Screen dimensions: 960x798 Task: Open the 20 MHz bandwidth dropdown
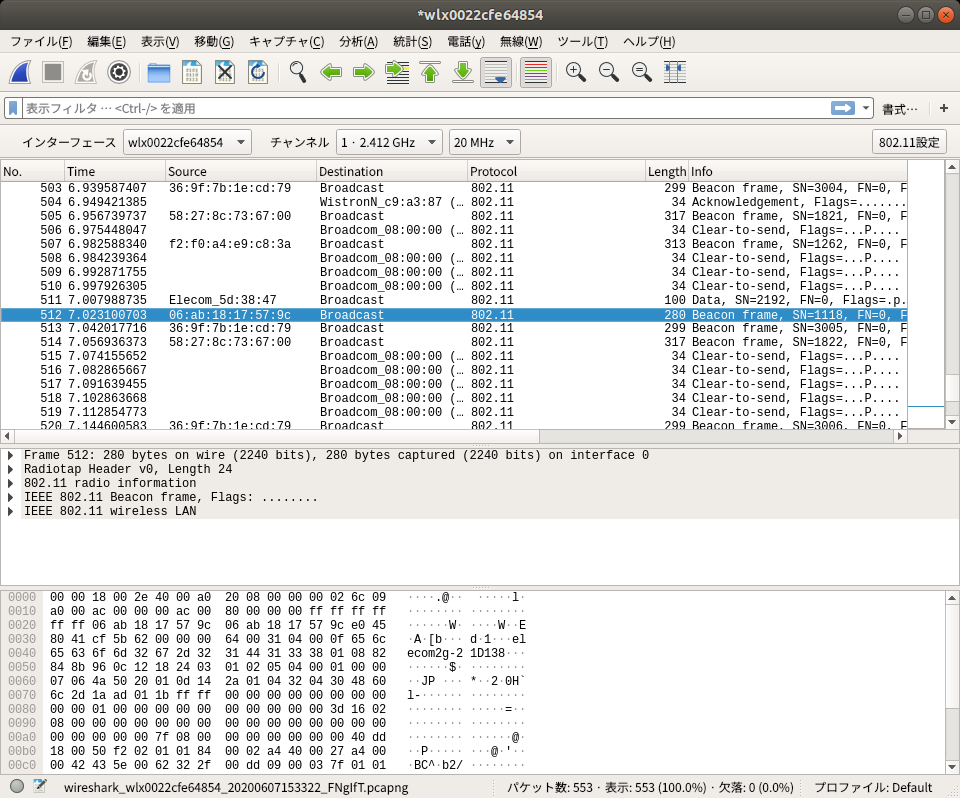[484, 142]
